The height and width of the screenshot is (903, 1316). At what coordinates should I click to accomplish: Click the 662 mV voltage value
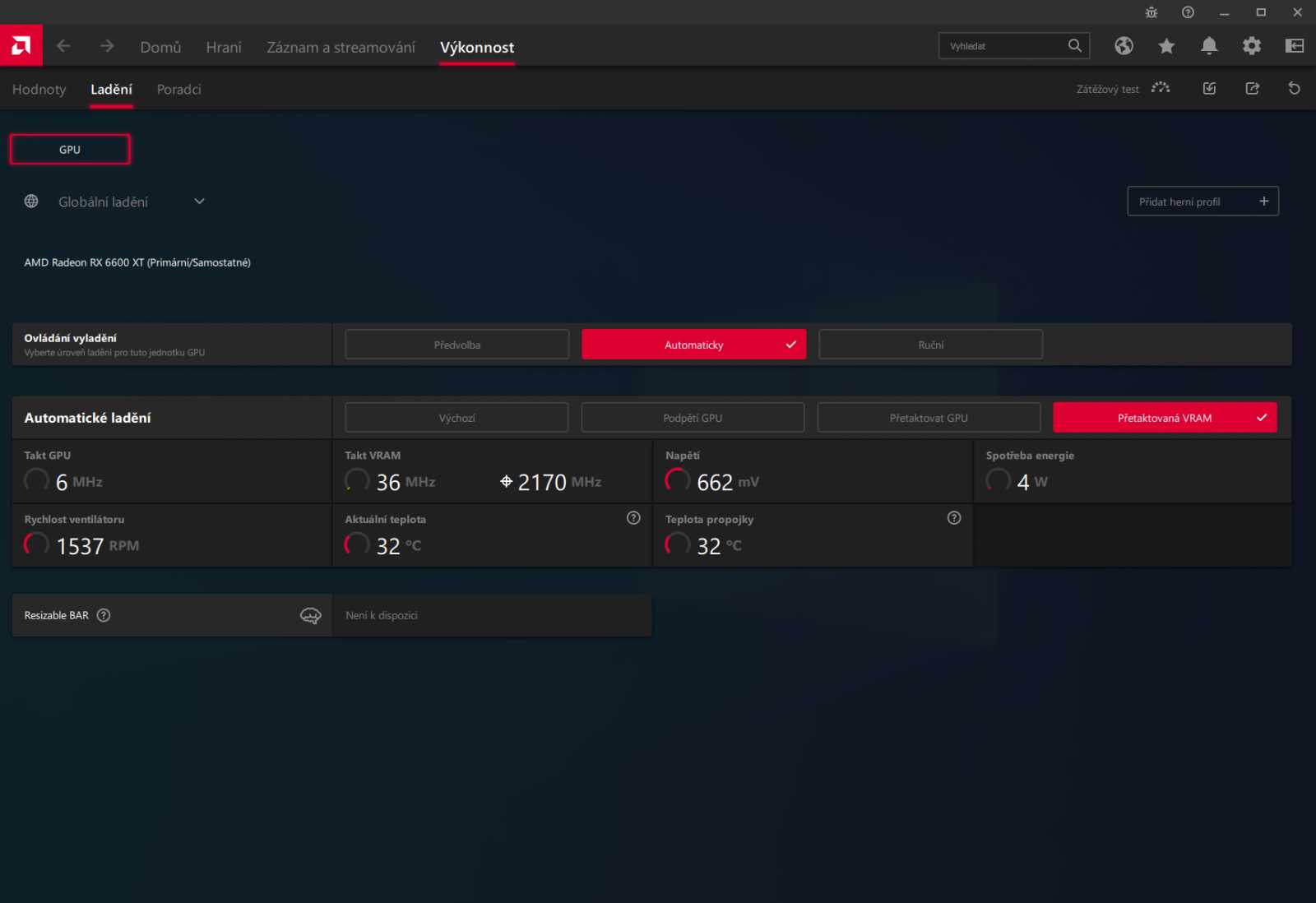click(x=728, y=482)
